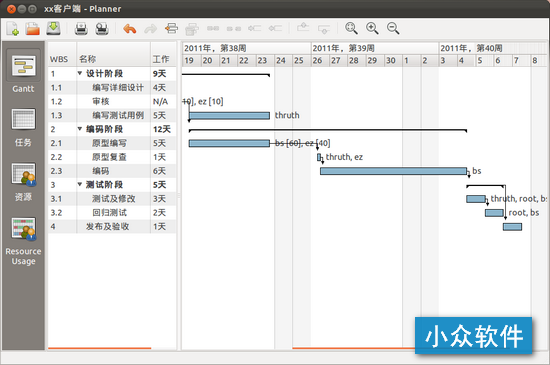
Task: Select the 审核 task row
Action: click(112, 101)
